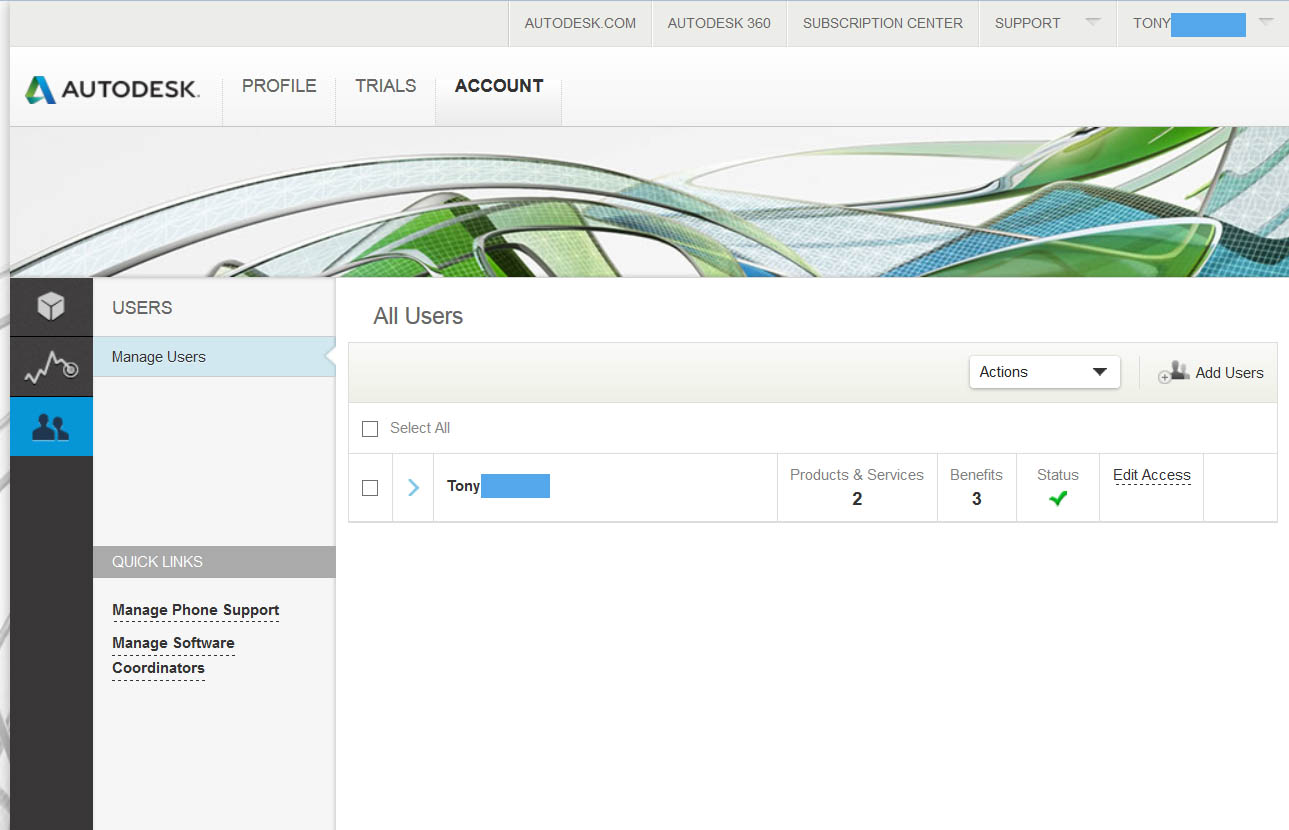
Task: Expand the Tony user row chevron
Action: 413,488
